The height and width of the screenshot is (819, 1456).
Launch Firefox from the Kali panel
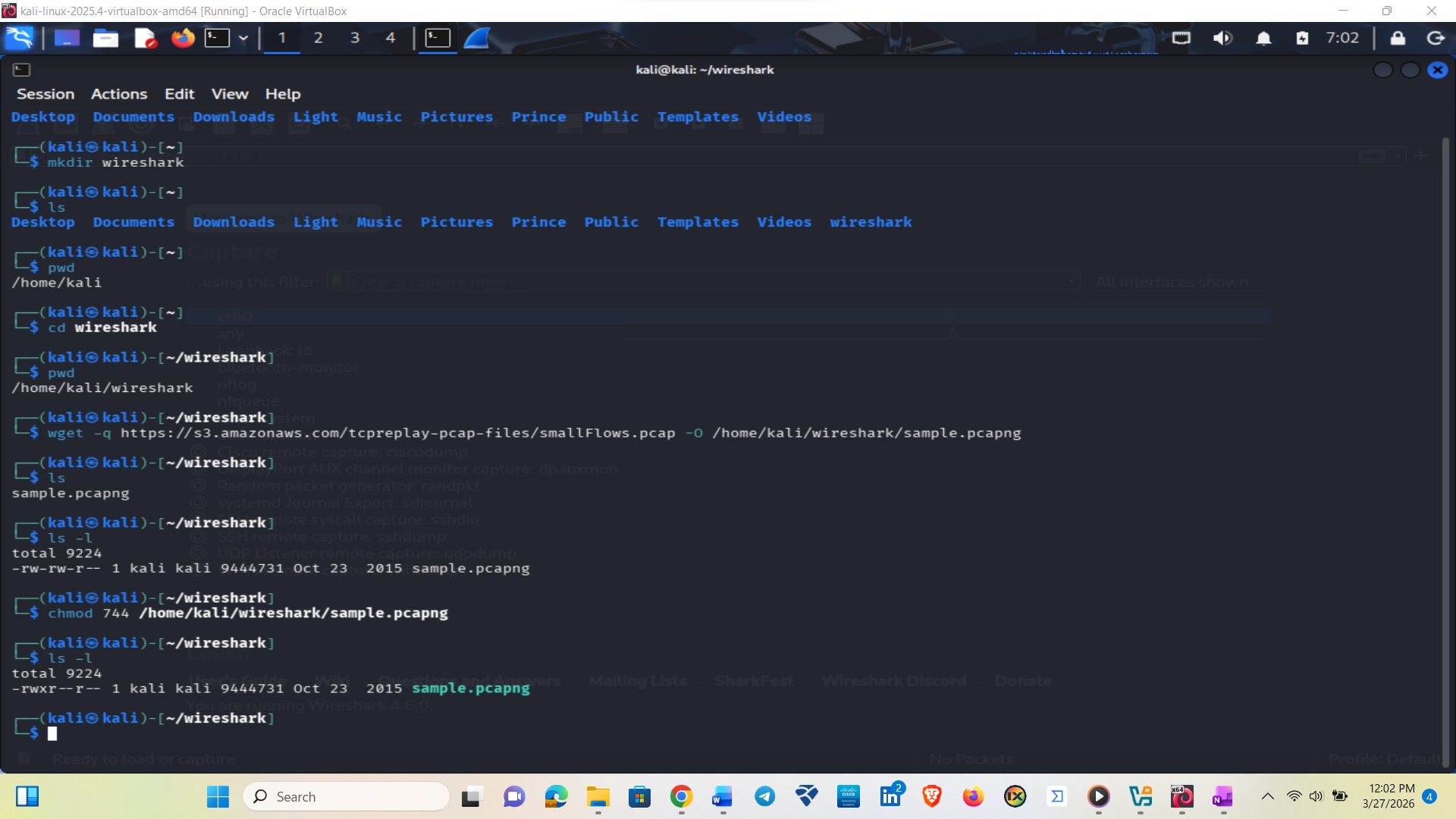[x=182, y=38]
